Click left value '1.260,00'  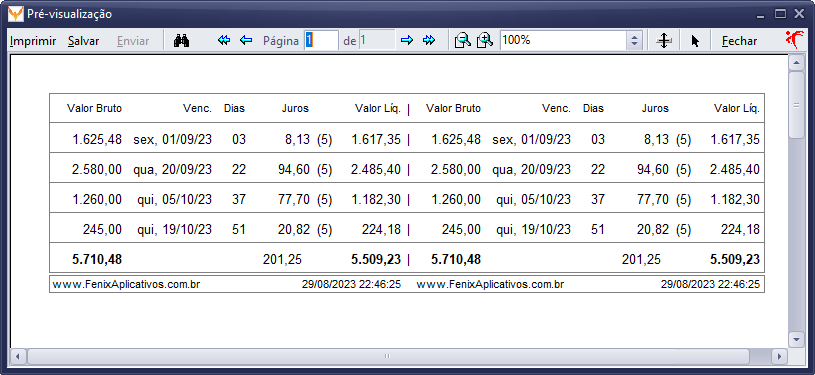pyautogui.click(x=97, y=200)
